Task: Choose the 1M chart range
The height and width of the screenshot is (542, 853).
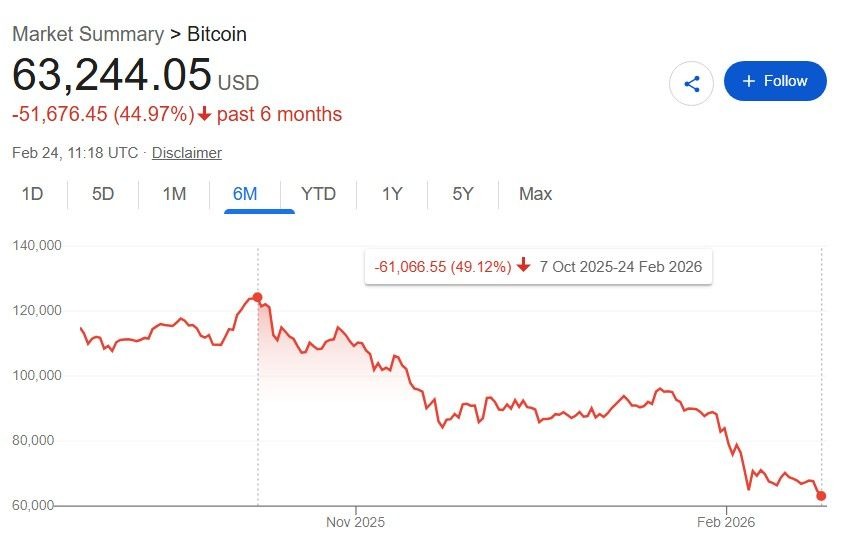Action: click(x=174, y=194)
